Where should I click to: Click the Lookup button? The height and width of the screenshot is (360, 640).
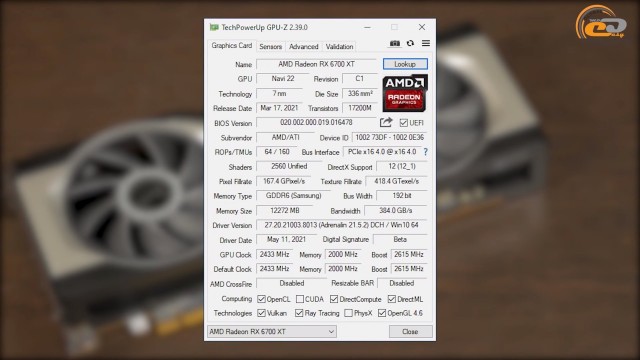tap(405, 64)
